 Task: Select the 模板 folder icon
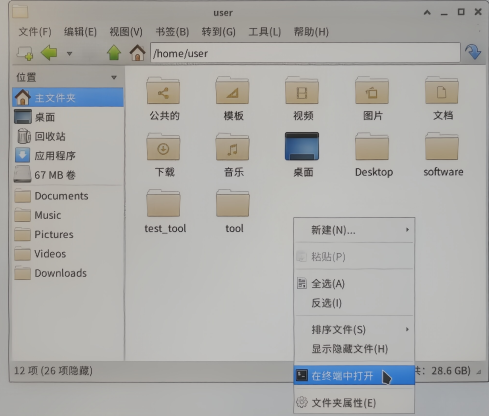click(x=232, y=91)
